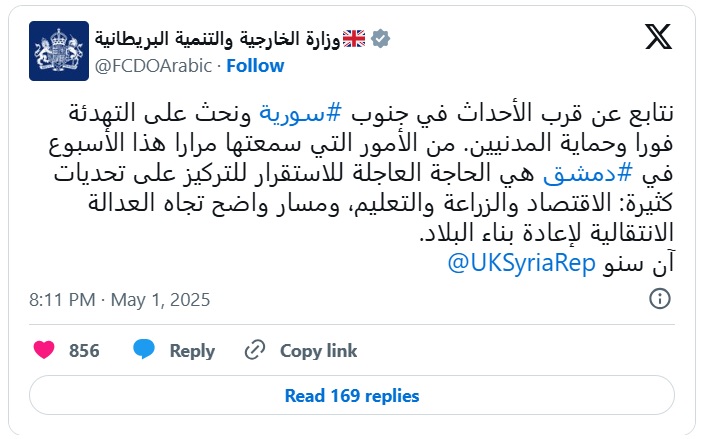
Task: Open the @FCDOArabic handle link
Action: 153,66
